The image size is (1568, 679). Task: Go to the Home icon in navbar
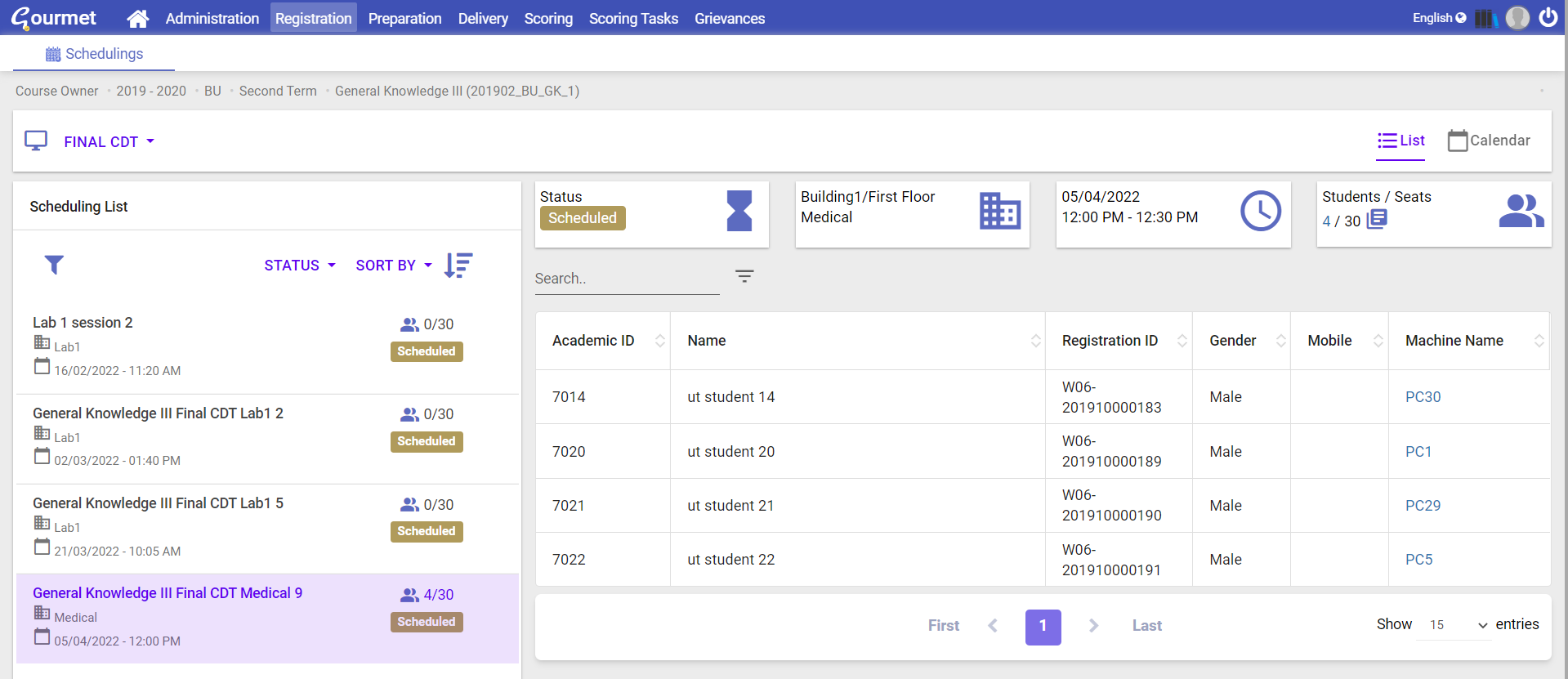[138, 18]
